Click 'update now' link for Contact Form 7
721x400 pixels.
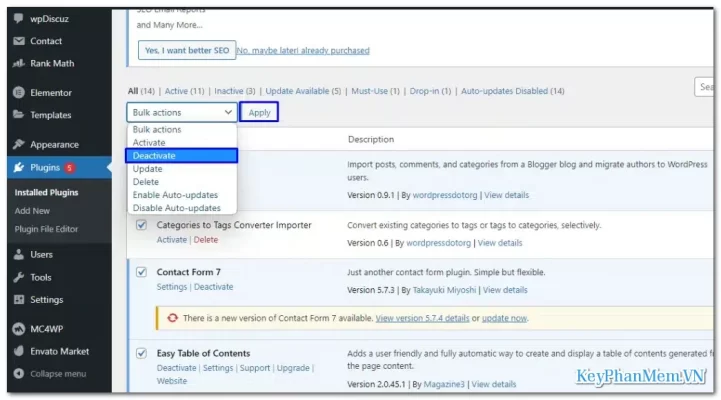504,319
